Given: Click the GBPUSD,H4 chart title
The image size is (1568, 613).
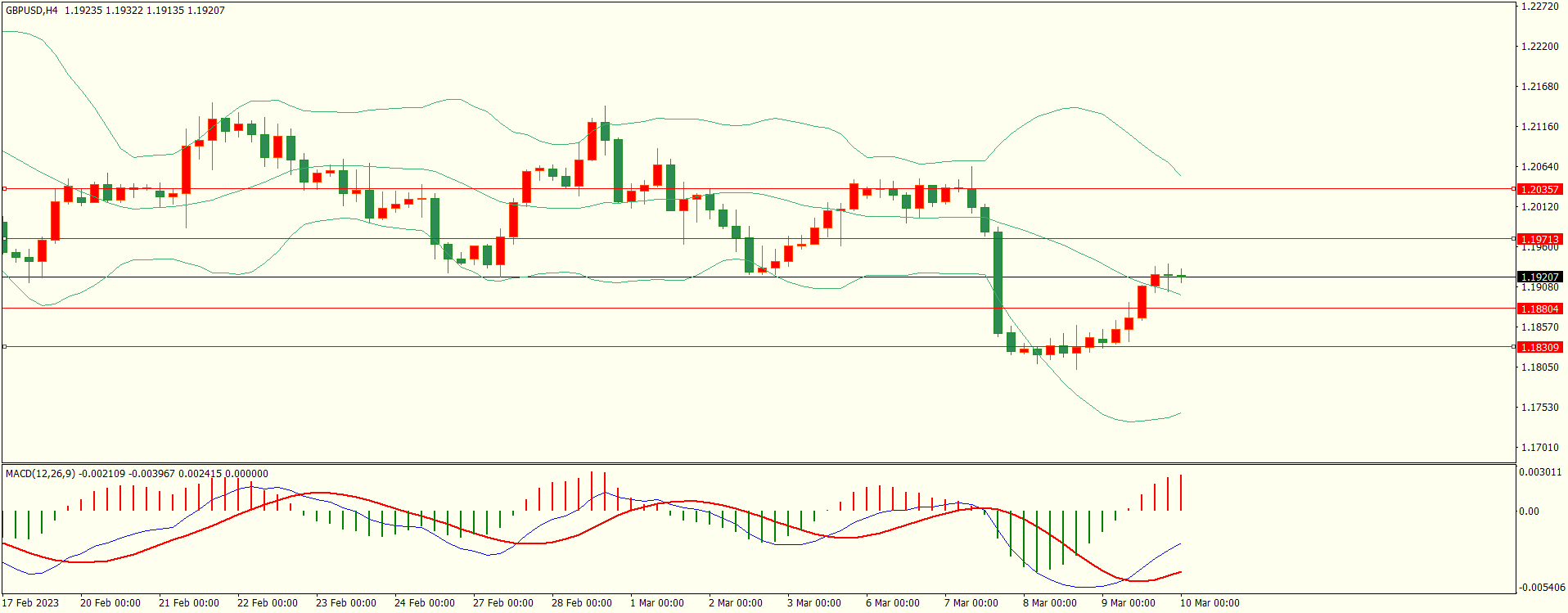Looking at the screenshot, I should pos(32,11).
